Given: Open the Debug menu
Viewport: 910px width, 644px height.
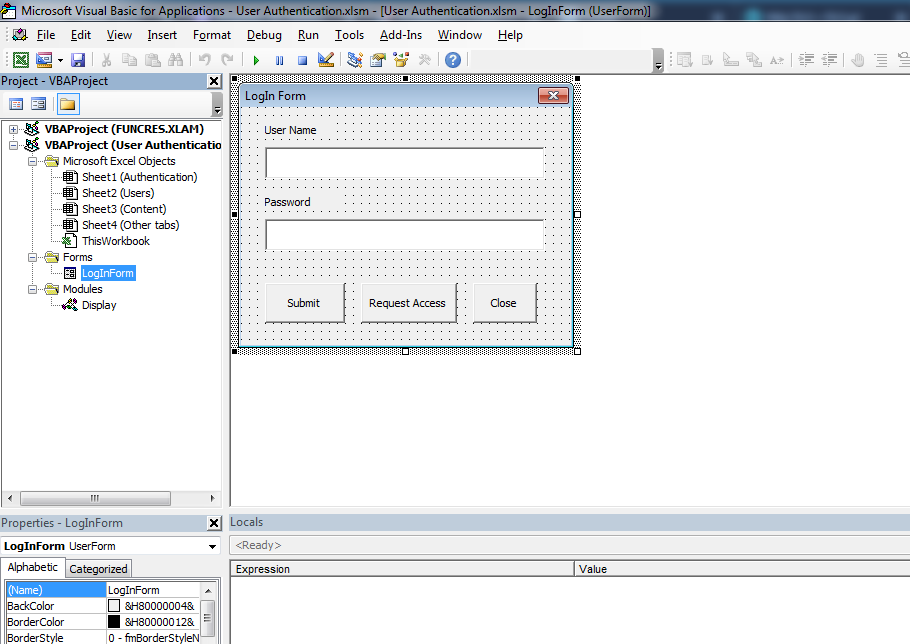Looking at the screenshot, I should (264, 34).
